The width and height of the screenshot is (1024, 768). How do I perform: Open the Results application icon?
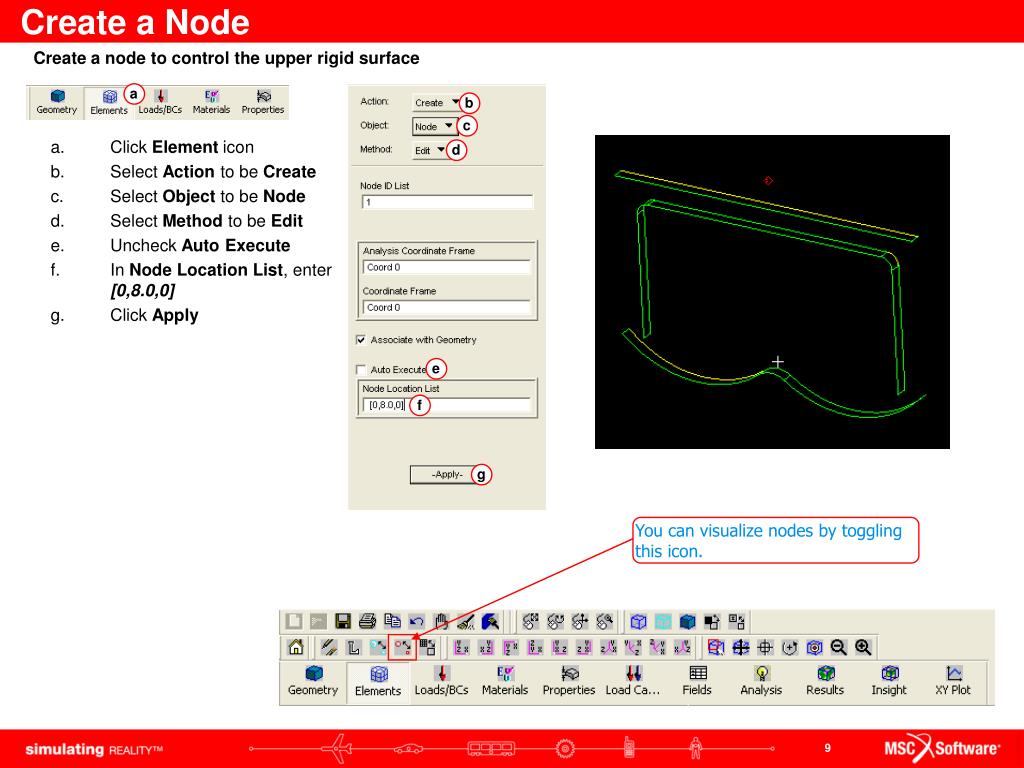825,680
